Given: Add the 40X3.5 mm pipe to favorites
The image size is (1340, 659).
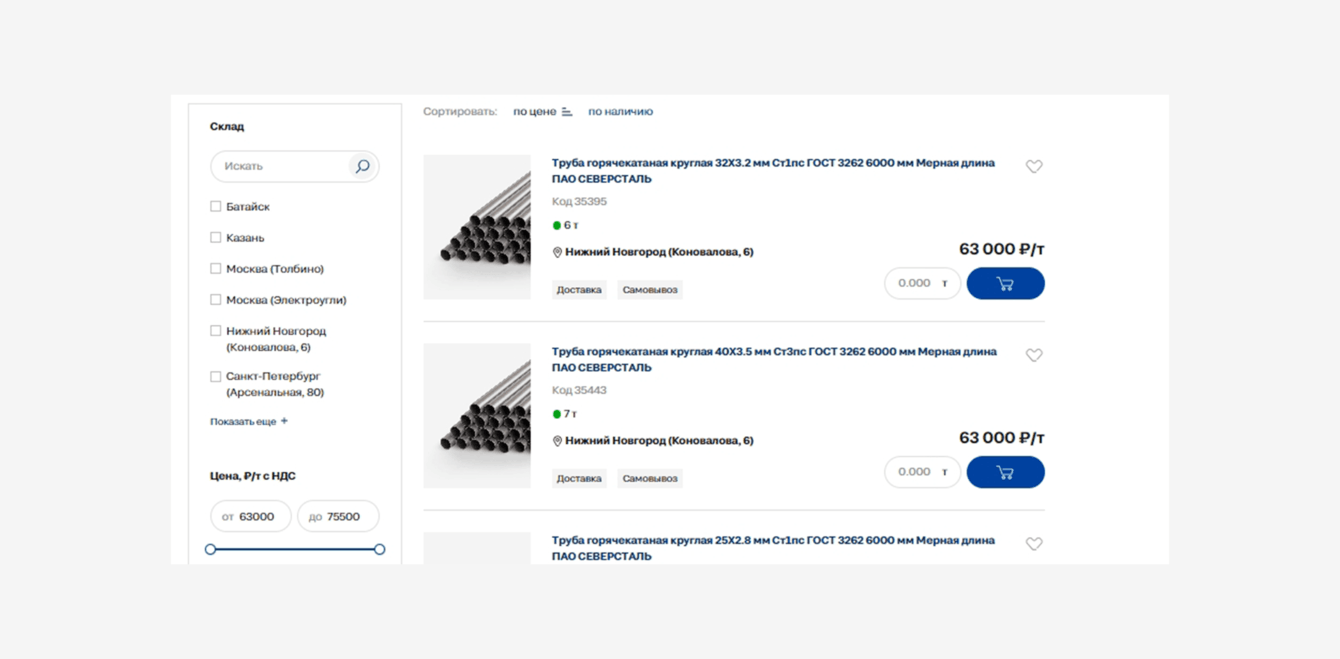Looking at the screenshot, I should pyautogui.click(x=1034, y=355).
